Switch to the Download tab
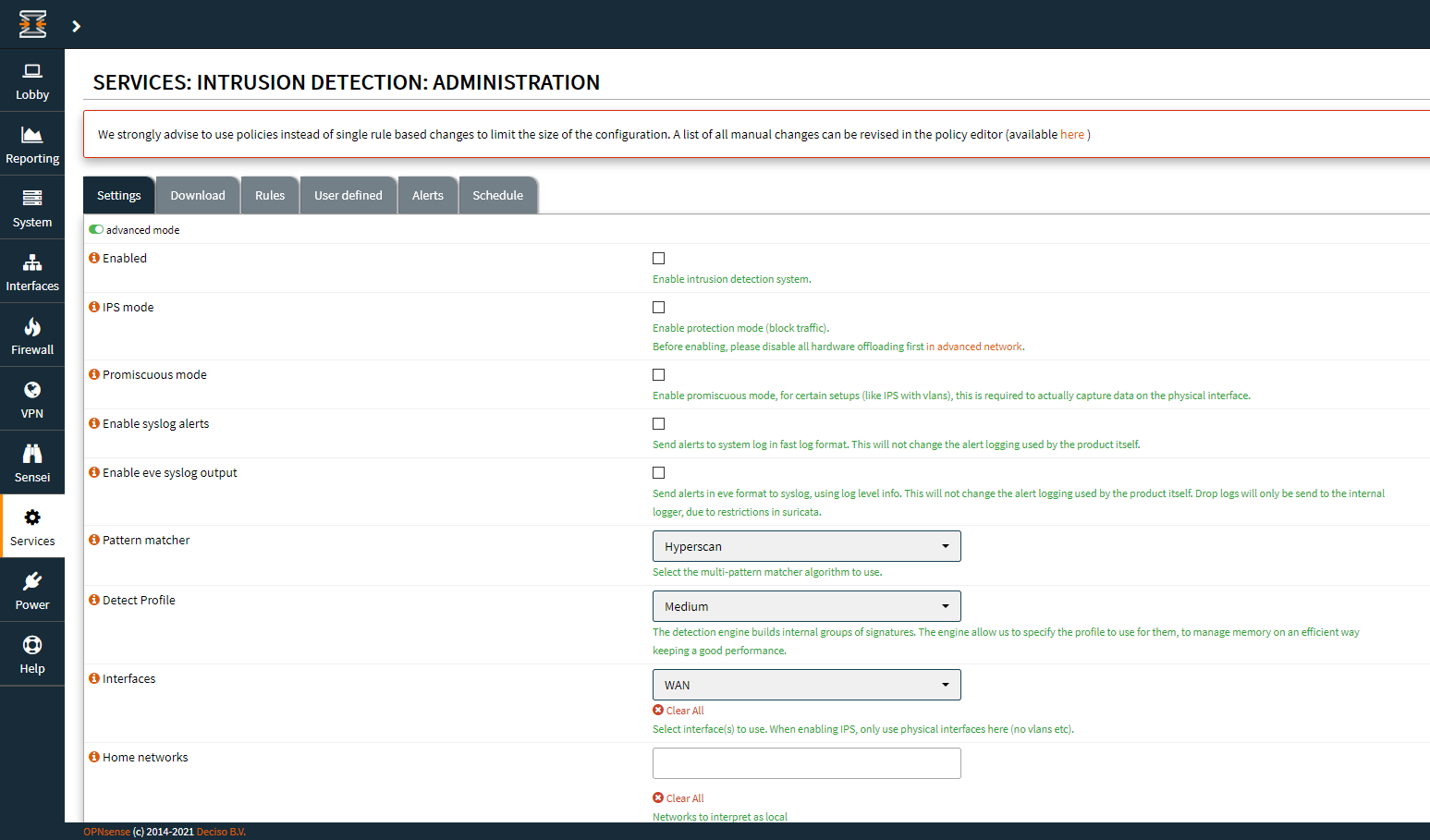Viewport: 1430px width, 840px height. tap(198, 195)
